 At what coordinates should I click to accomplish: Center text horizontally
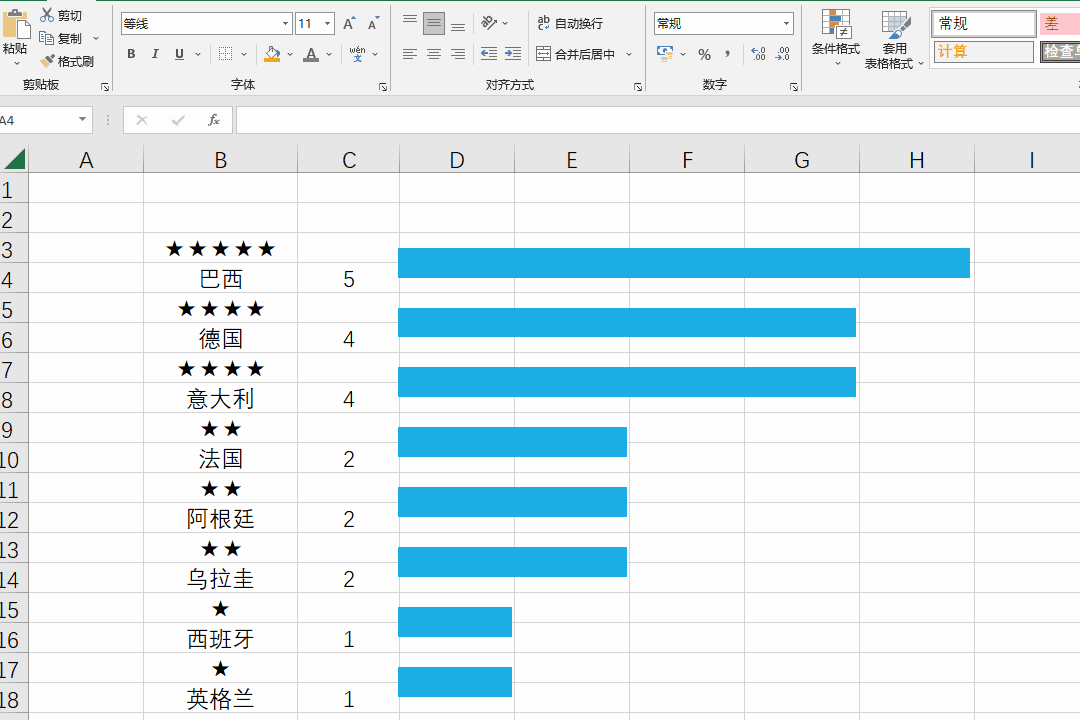coord(434,54)
